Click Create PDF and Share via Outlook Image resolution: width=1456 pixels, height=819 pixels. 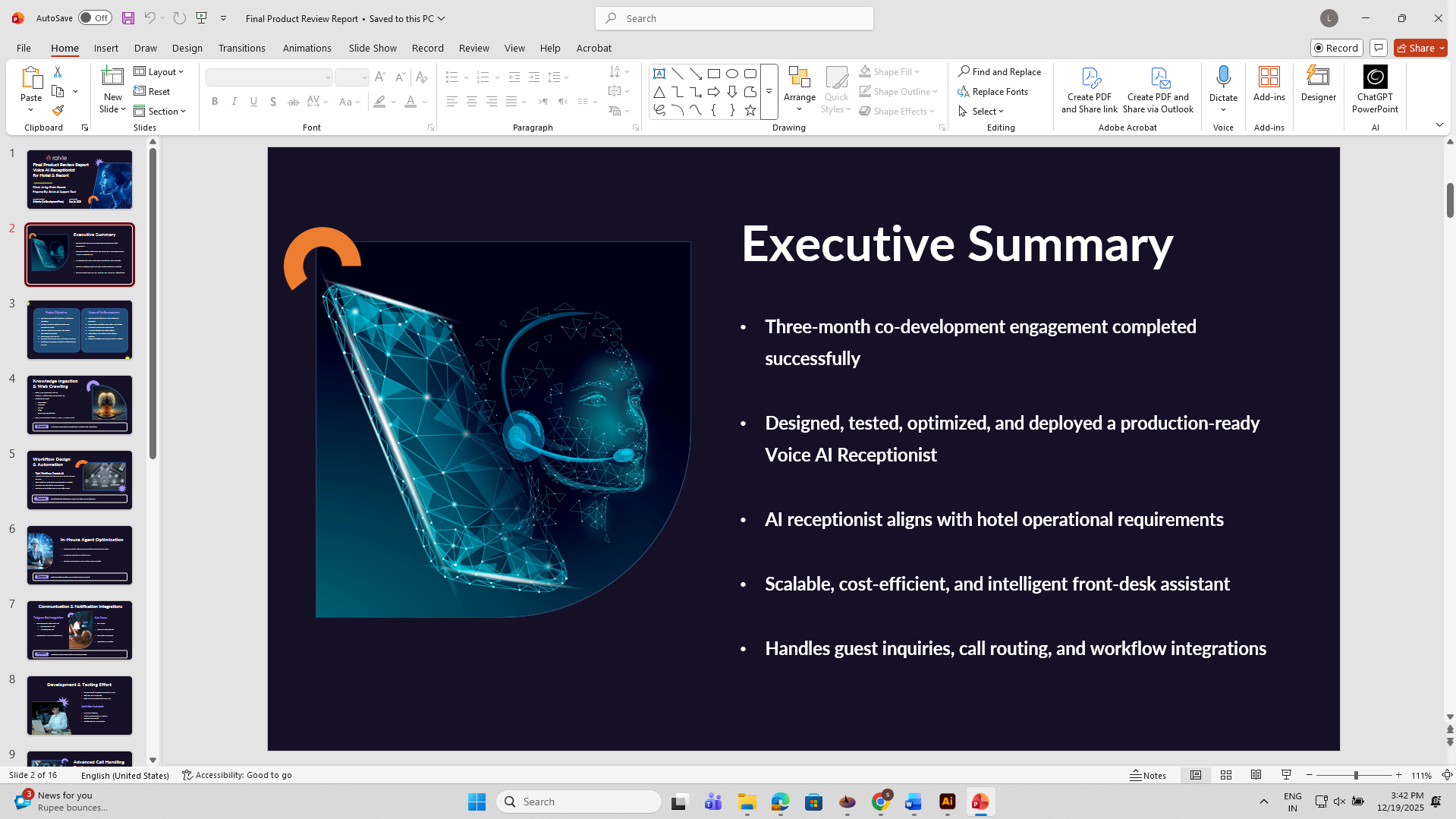pyautogui.click(x=1159, y=90)
